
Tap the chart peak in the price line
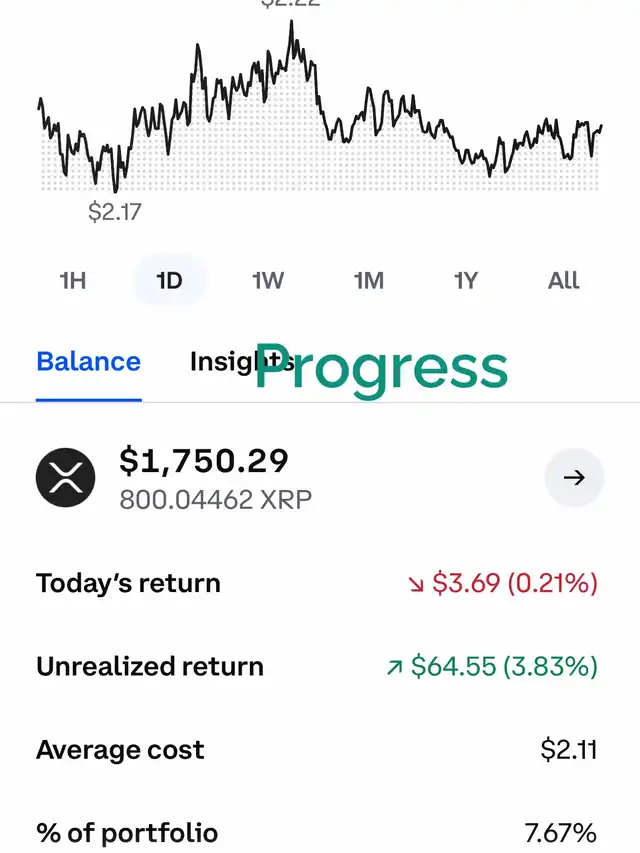point(292,23)
